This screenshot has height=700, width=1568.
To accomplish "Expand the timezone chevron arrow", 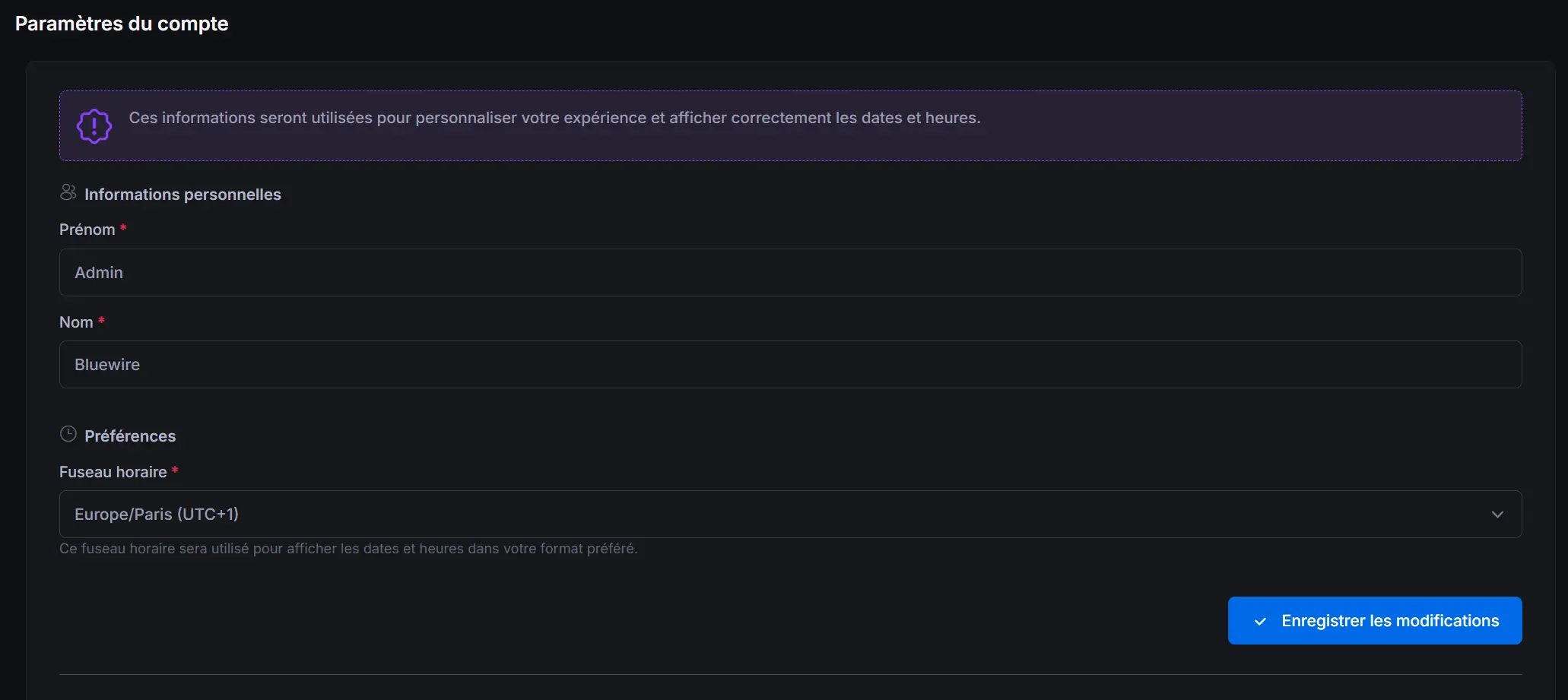I will [1497, 515].
